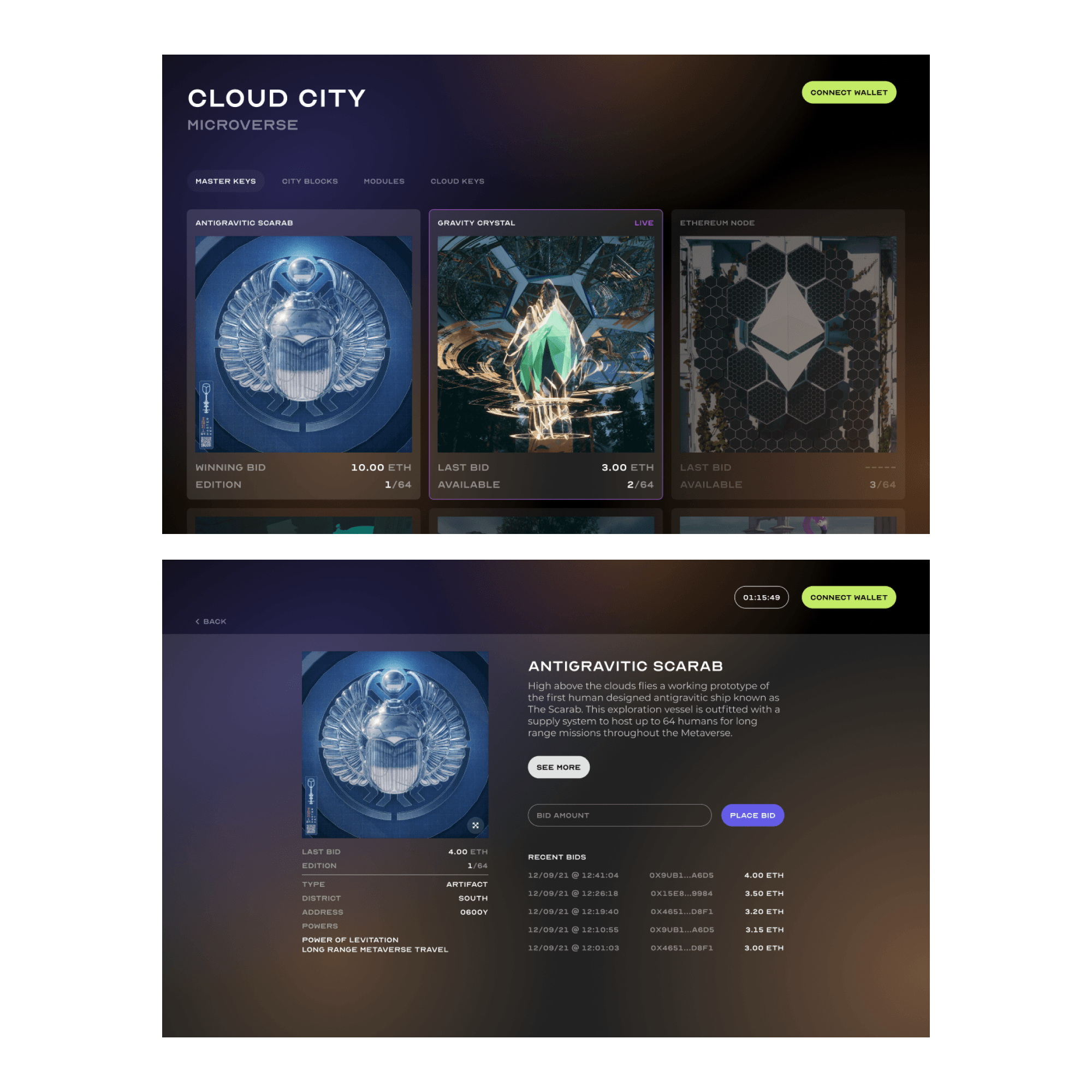Click the wallet connect icon button
The width and height of the screenshot is (1092, 1092).
click(x=848, y=92)
